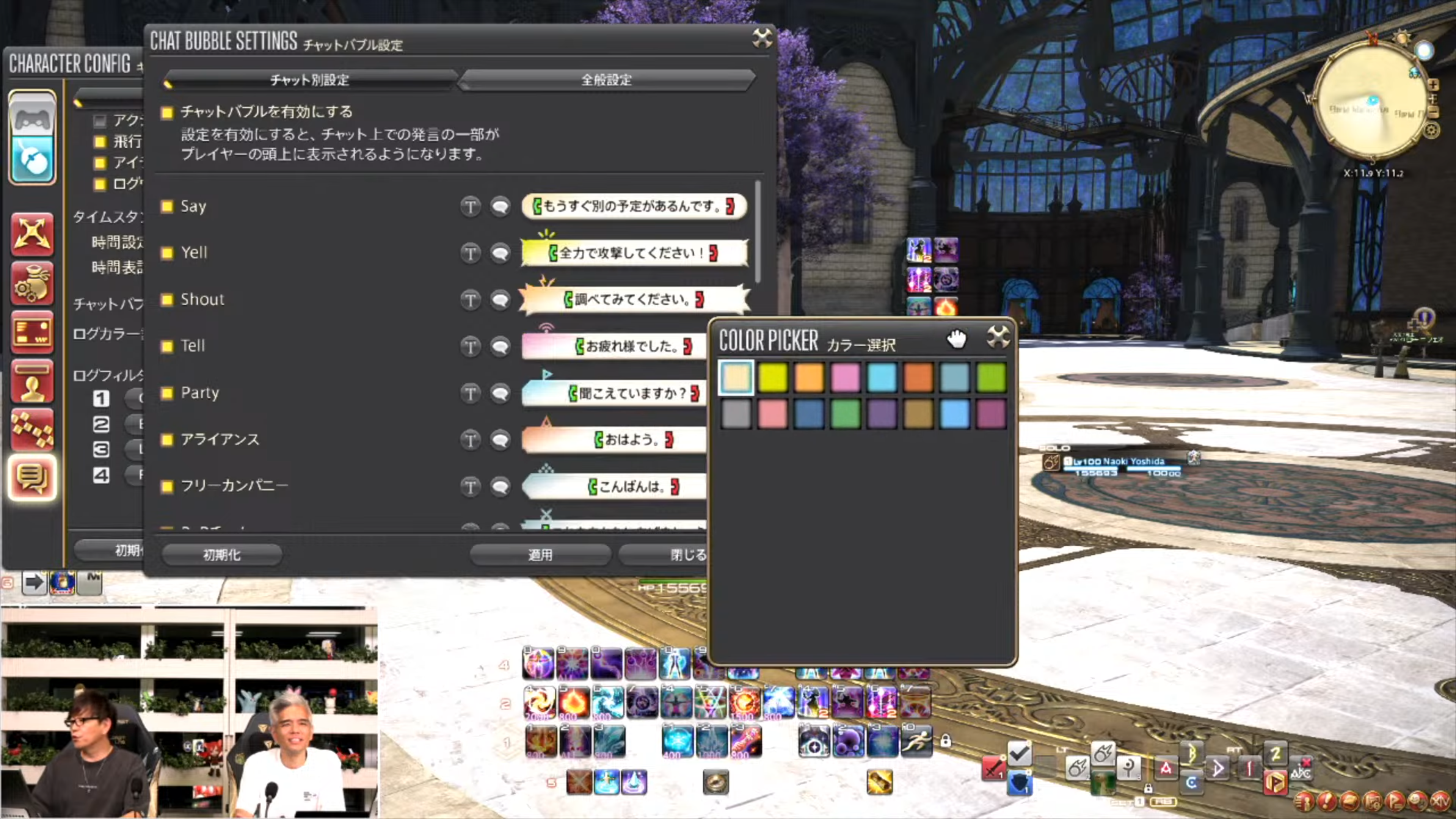
Task: Click the bubble color icon for Yell
Action: click(x=500, y=253)
